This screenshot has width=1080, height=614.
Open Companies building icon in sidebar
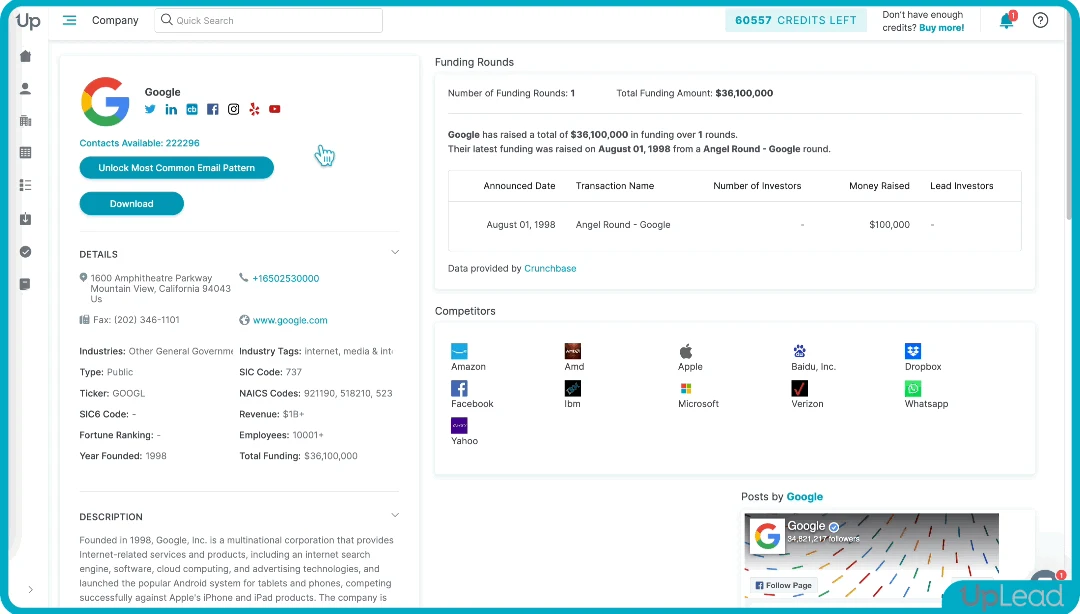25,121
